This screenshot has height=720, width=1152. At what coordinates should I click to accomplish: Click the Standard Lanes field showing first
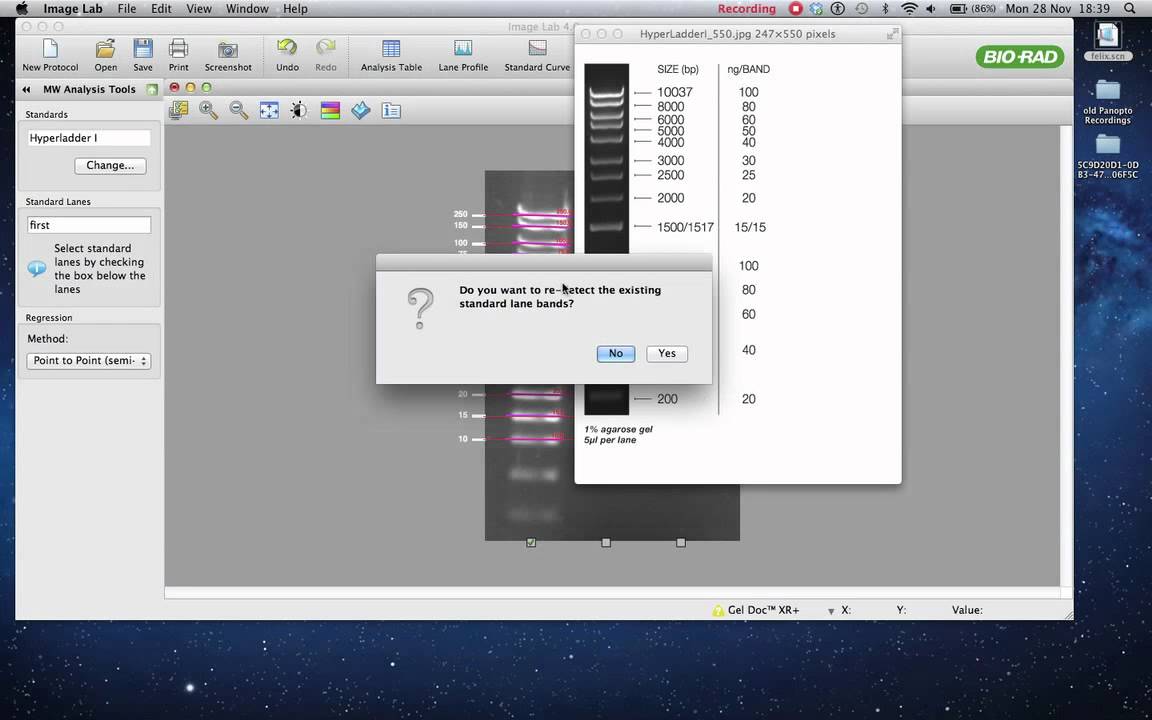tap(89, 225)
